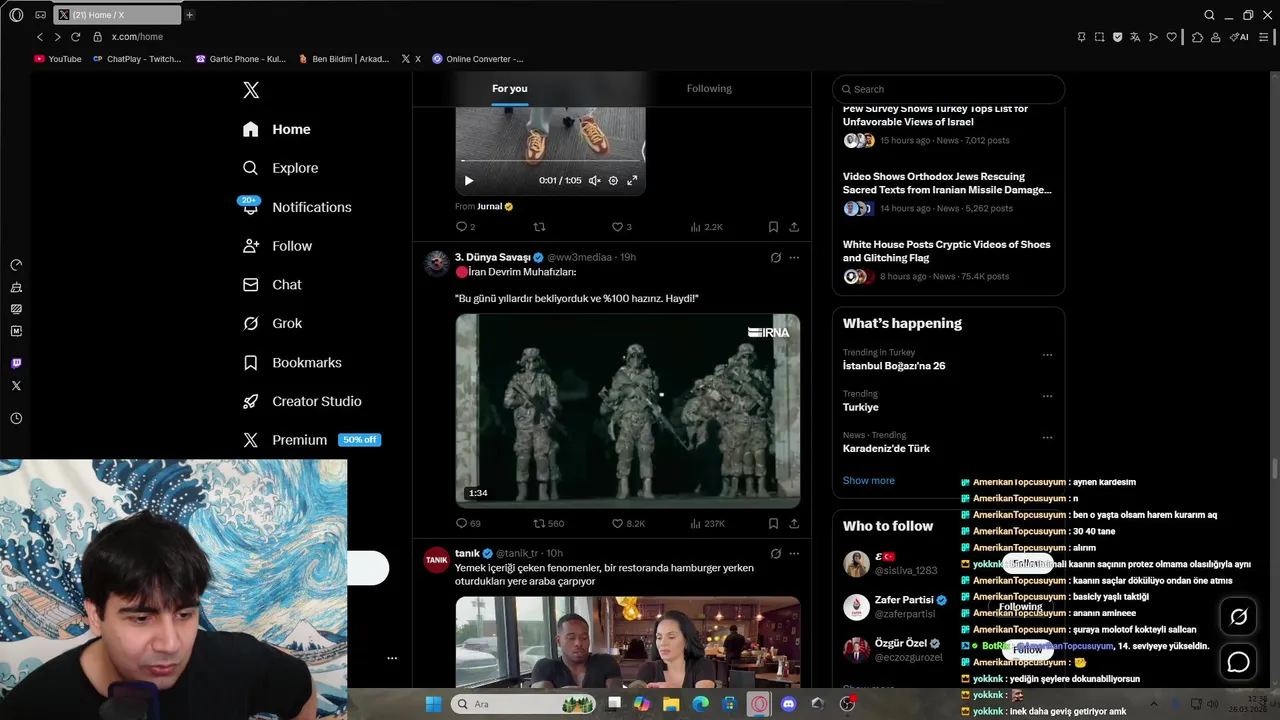Image resolution: width=1280 pixels, height=720 pixels.
Task: Open Gartic Phone bookmark
Action: pyautogui.click(x=240, y=59)
